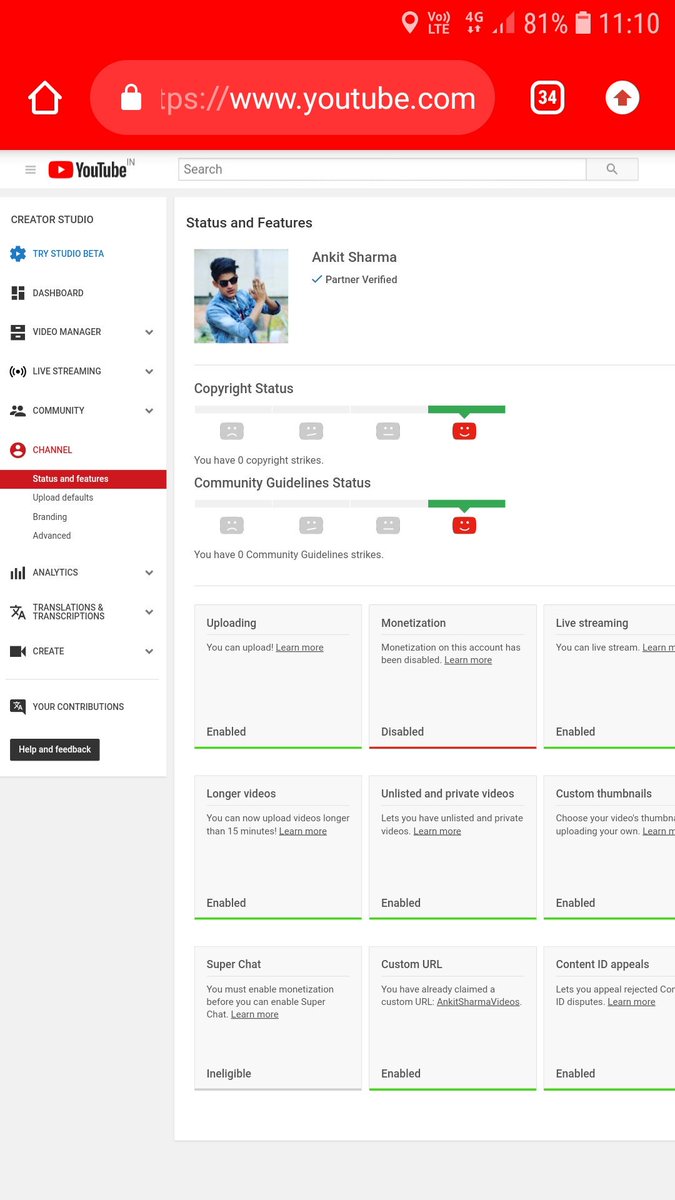
Task: Click the search magnifier button
Action: pyautogui.click(x=612, y=169)
